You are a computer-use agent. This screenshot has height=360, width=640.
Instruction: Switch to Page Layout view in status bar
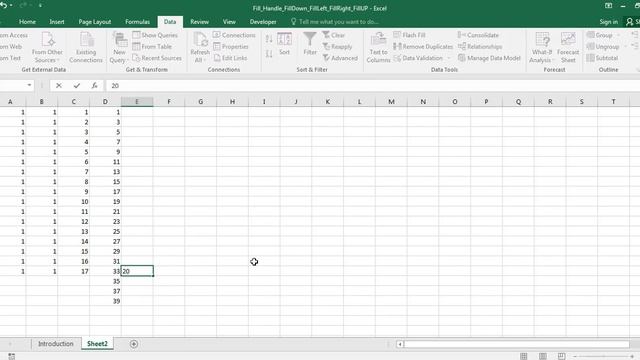tap(542, 356)
